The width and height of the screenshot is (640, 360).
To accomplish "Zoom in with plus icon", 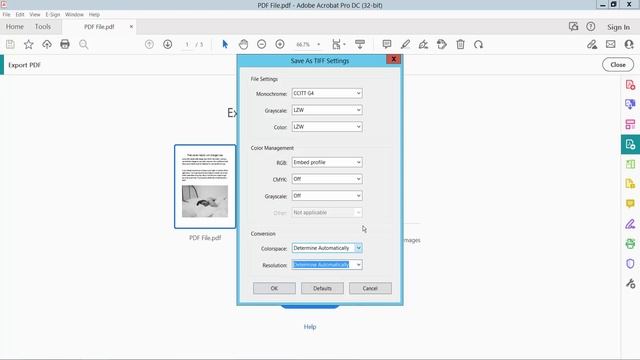I will pos(280,44).
